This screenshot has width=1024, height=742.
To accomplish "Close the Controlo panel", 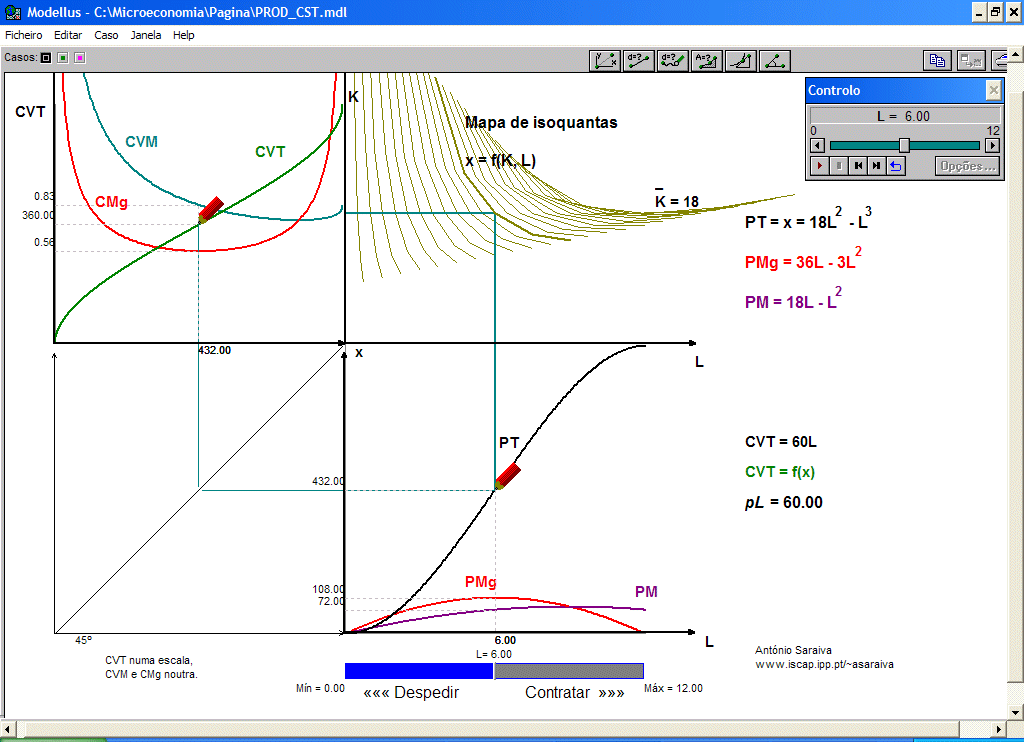I will tap(992, 90).
